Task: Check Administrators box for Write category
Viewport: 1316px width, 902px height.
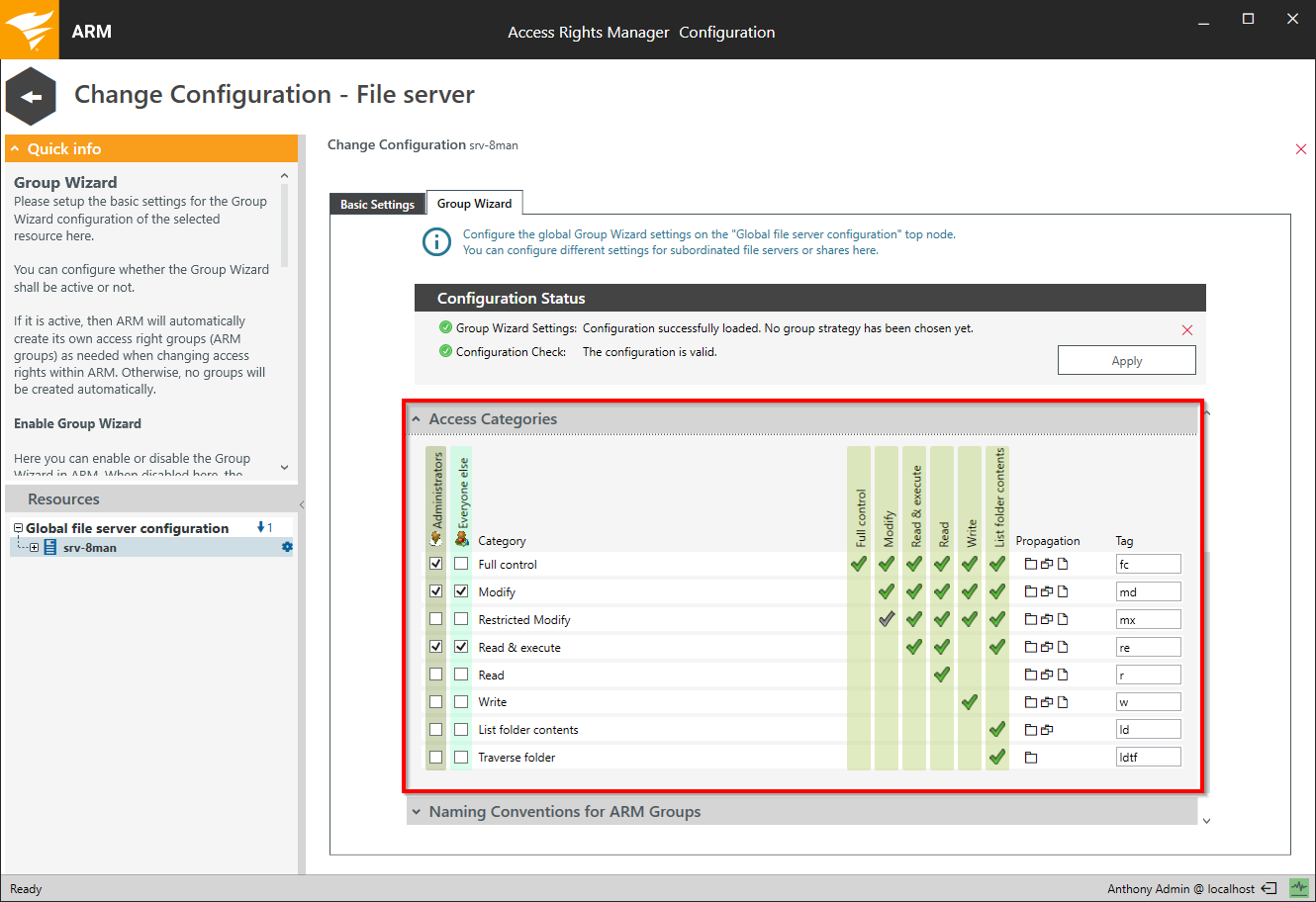Action: coord(435,702)
